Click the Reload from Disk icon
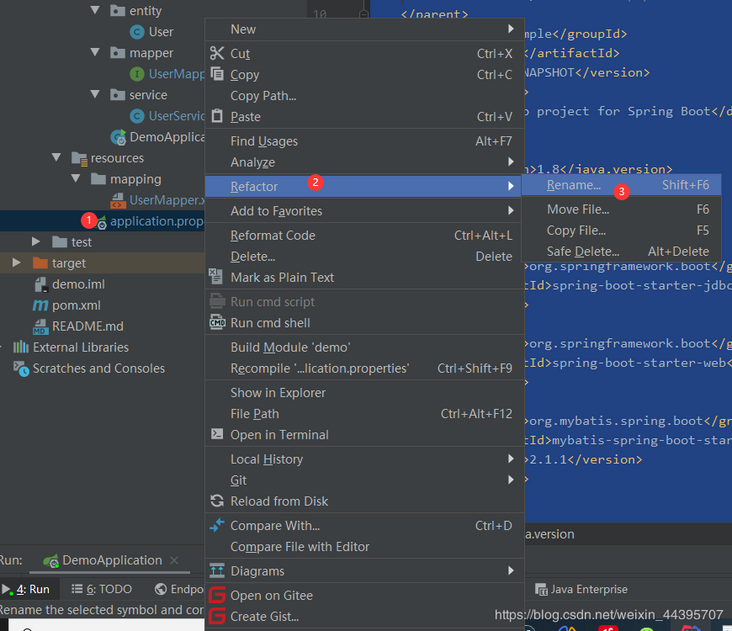 pos(217,501)
